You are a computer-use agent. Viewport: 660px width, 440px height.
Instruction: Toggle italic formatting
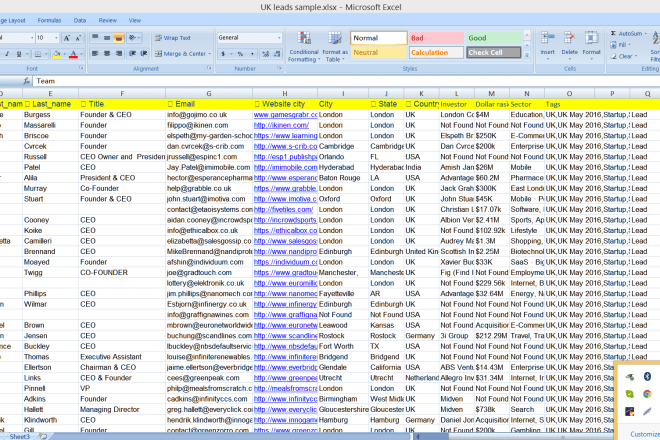pos(7,54)
